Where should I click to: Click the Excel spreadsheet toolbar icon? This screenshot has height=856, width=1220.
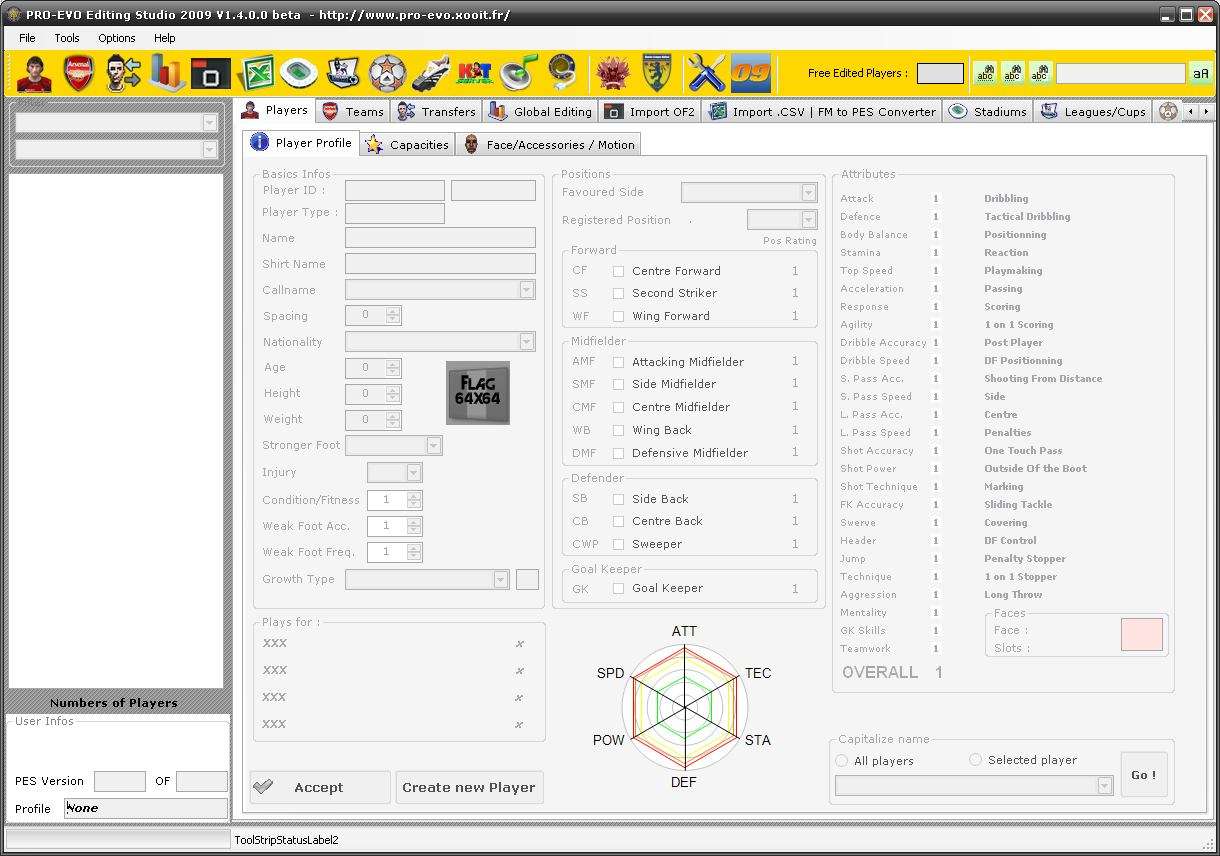tap(256, 73)
